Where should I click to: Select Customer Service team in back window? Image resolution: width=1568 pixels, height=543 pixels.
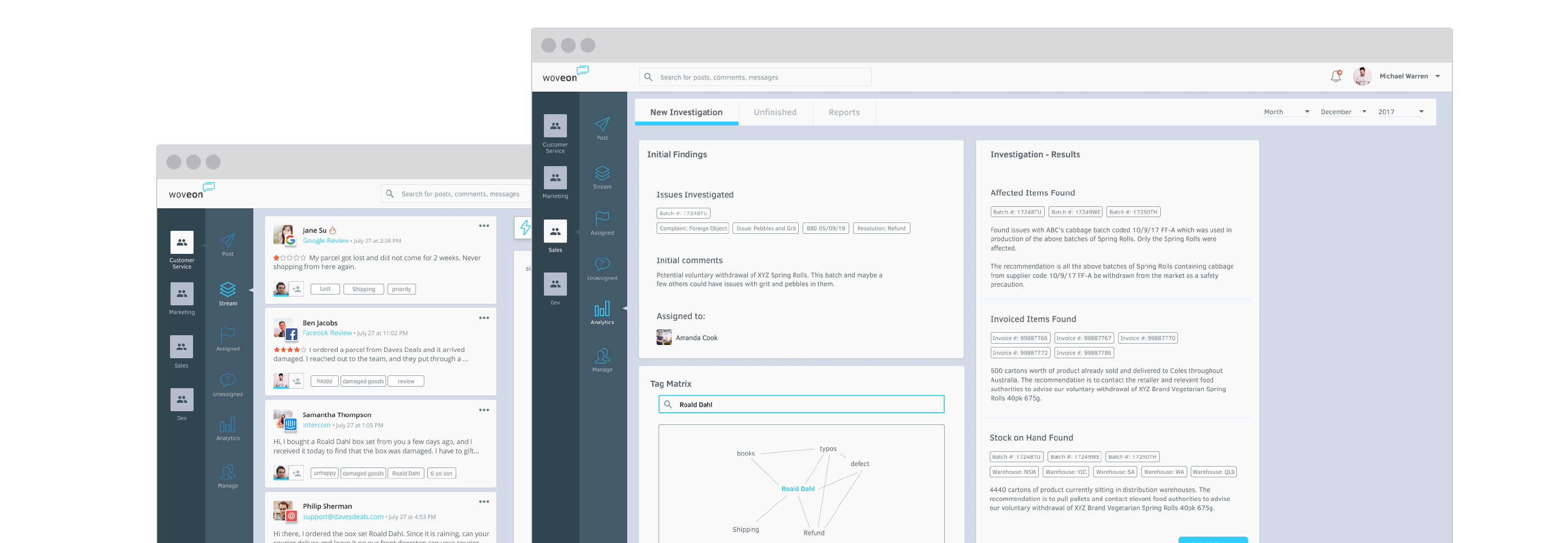[x=181, y=249]
